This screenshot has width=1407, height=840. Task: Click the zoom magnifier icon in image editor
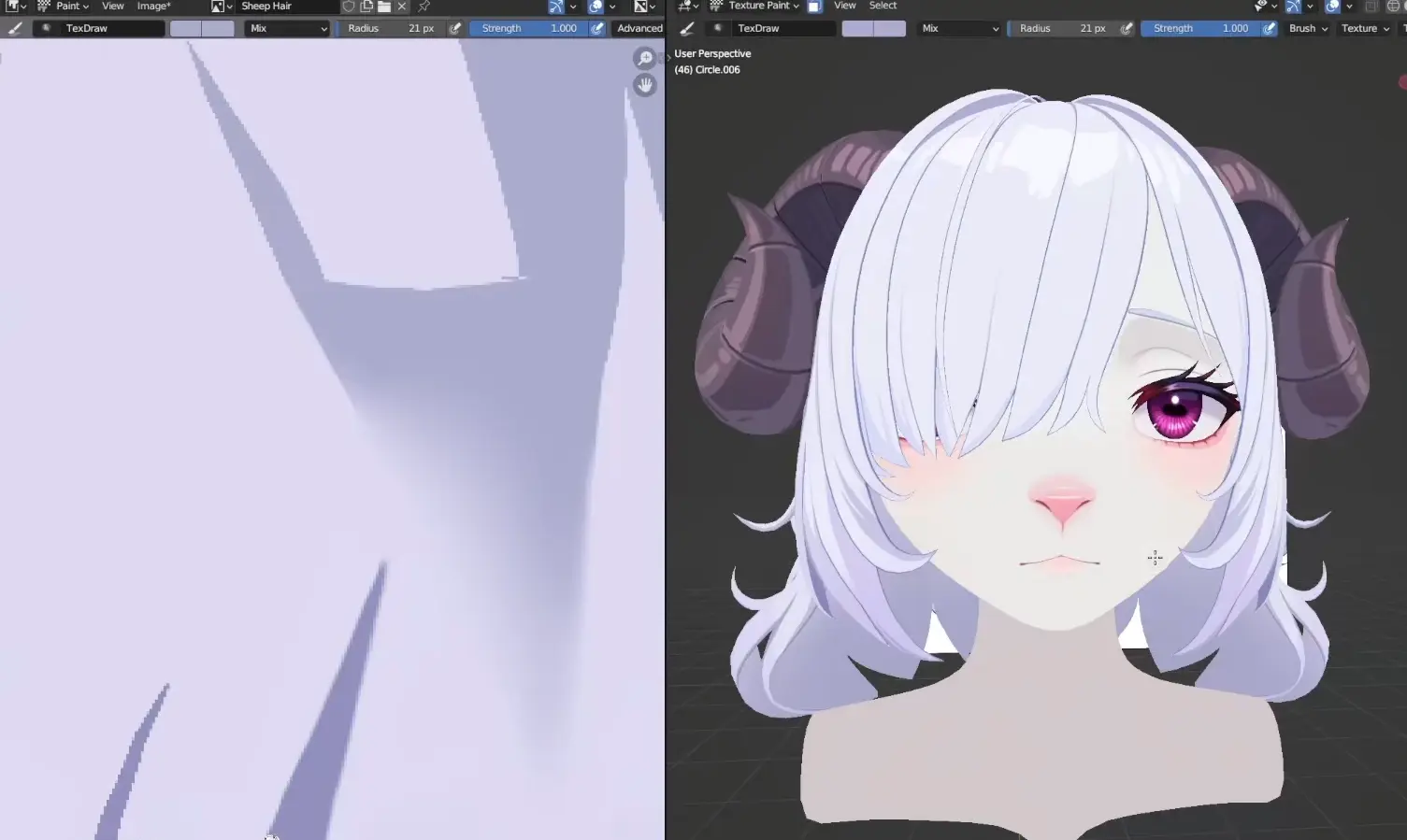(644, 59)
